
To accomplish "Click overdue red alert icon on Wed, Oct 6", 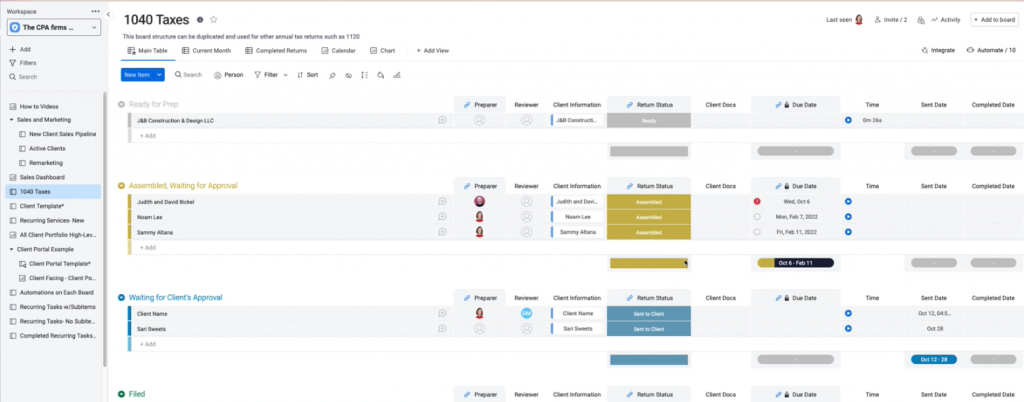I will (757, 202).
